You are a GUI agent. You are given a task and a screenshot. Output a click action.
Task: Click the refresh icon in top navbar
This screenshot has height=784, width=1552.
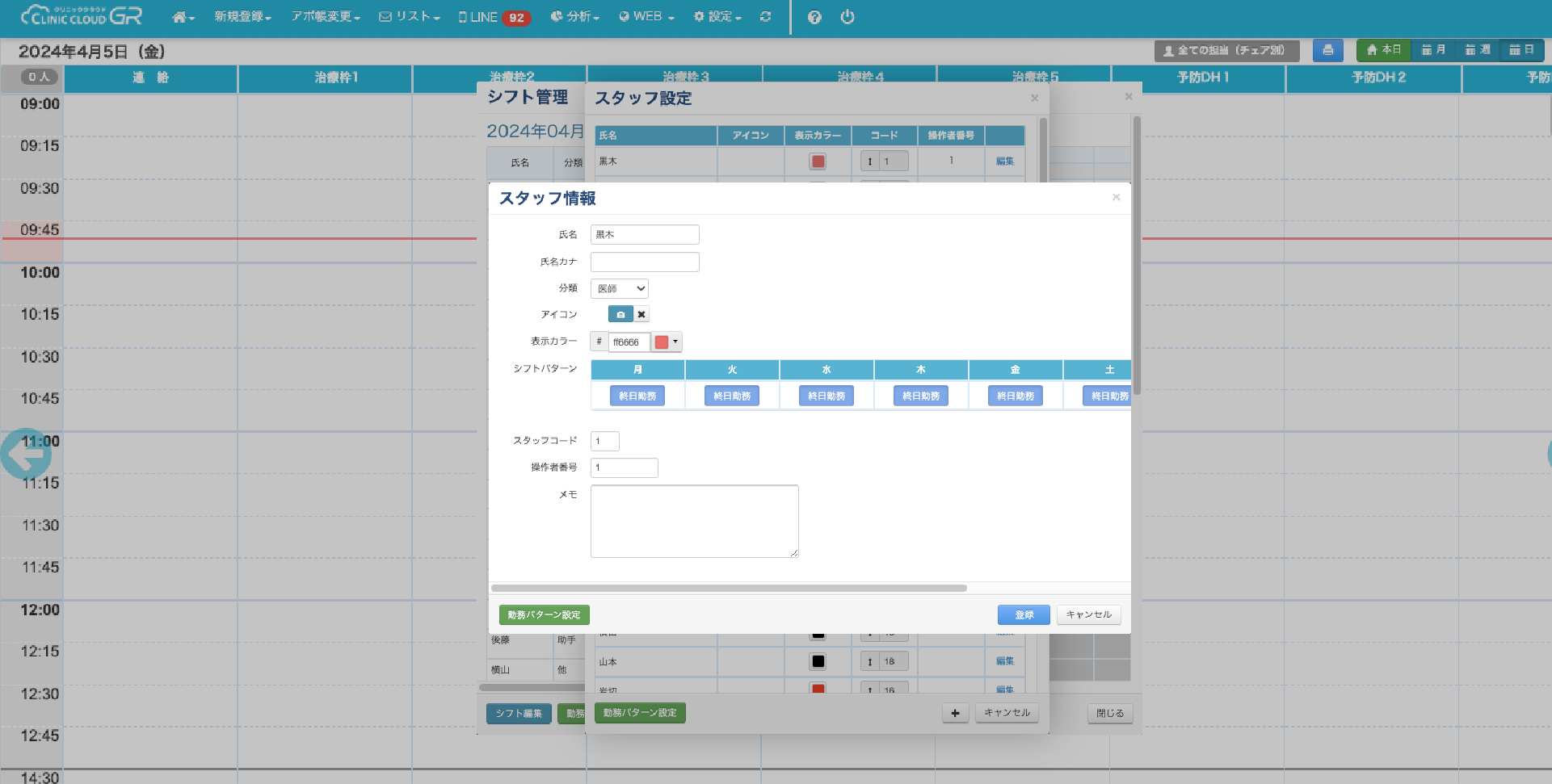click(x=765, y=17)
